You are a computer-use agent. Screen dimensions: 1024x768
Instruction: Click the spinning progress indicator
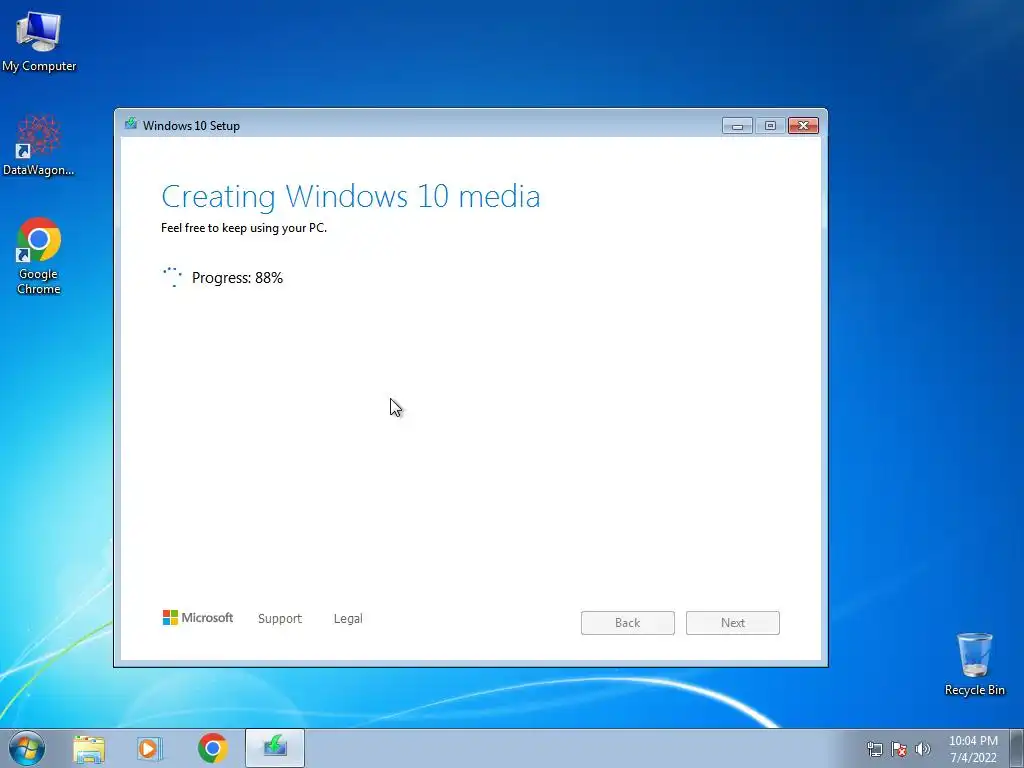(x=172, y=277)
